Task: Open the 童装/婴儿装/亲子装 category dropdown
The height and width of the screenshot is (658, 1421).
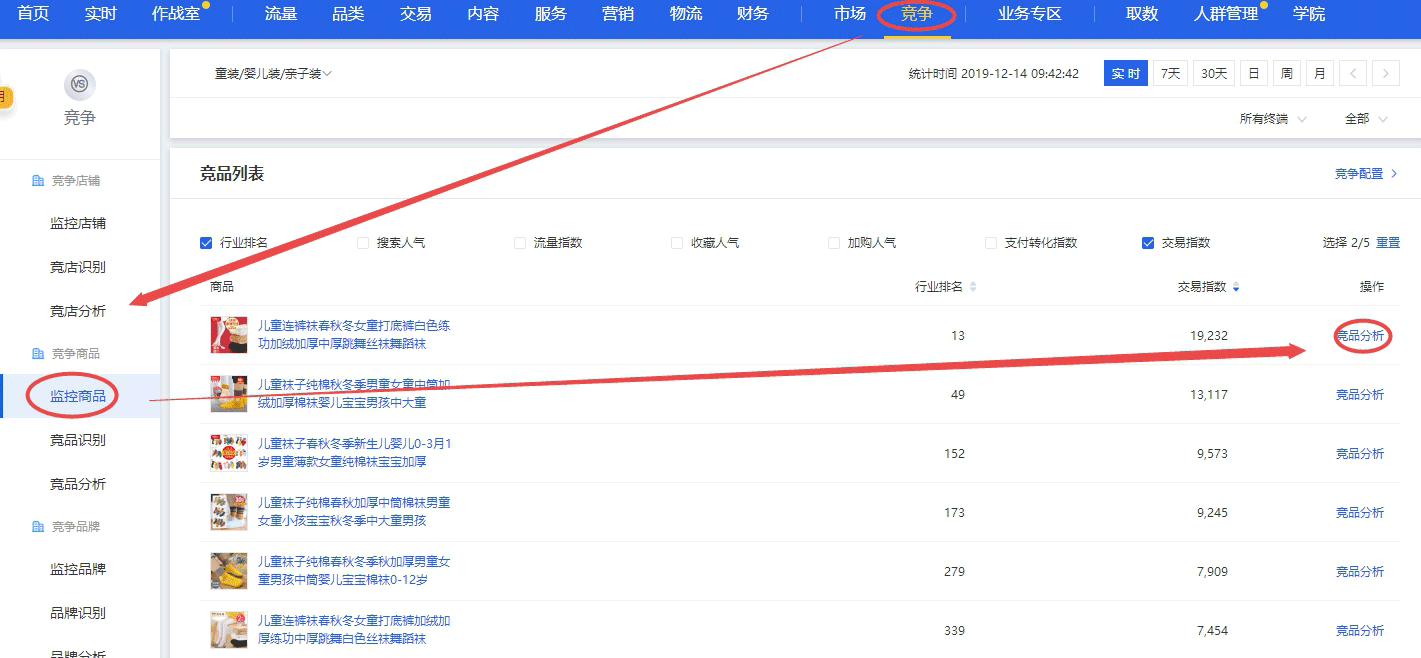Action: [273, 74]
